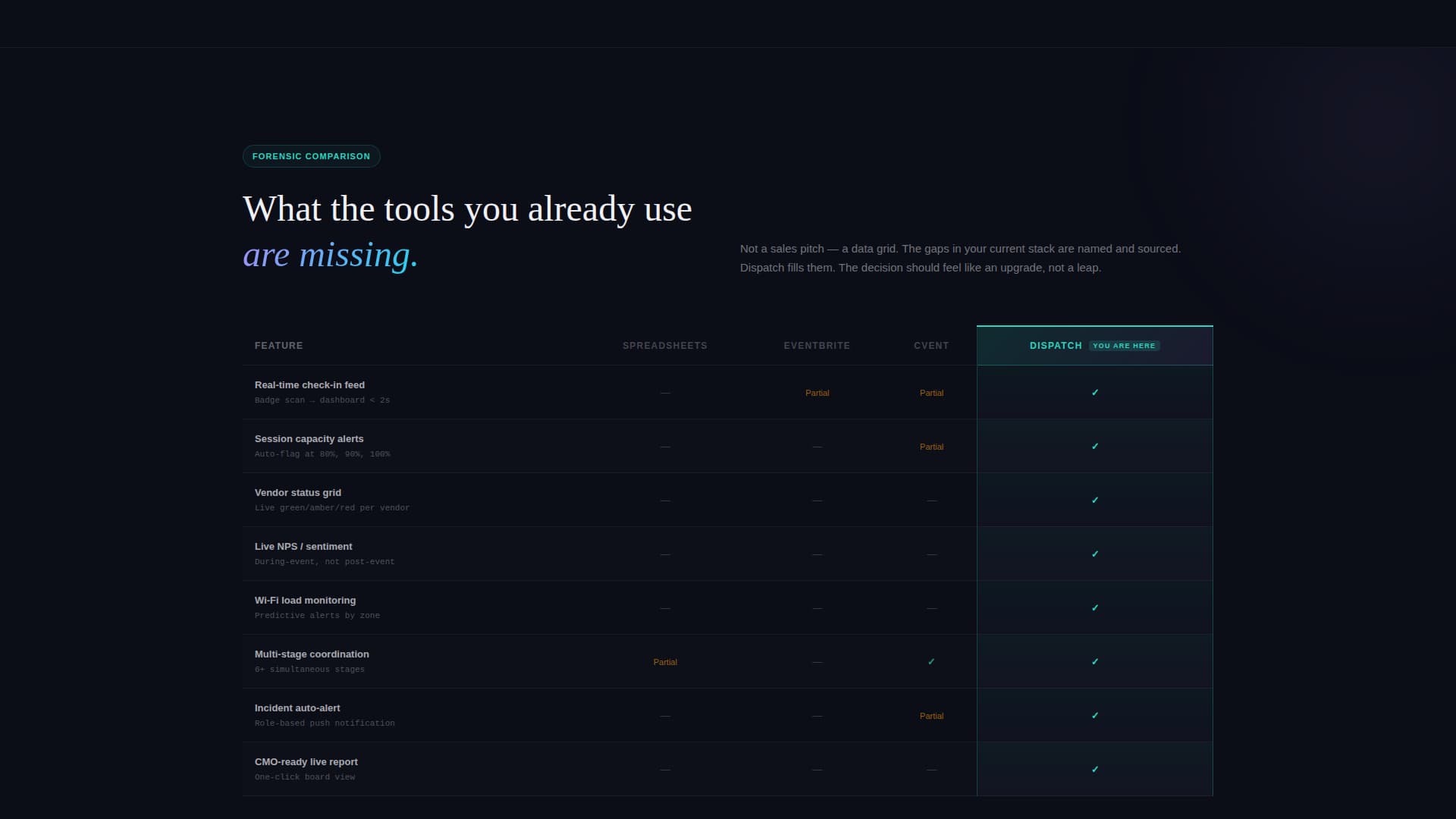
Task: Click the Cvent checkmark for Multi-stage coordination
Action: point(931,662)
